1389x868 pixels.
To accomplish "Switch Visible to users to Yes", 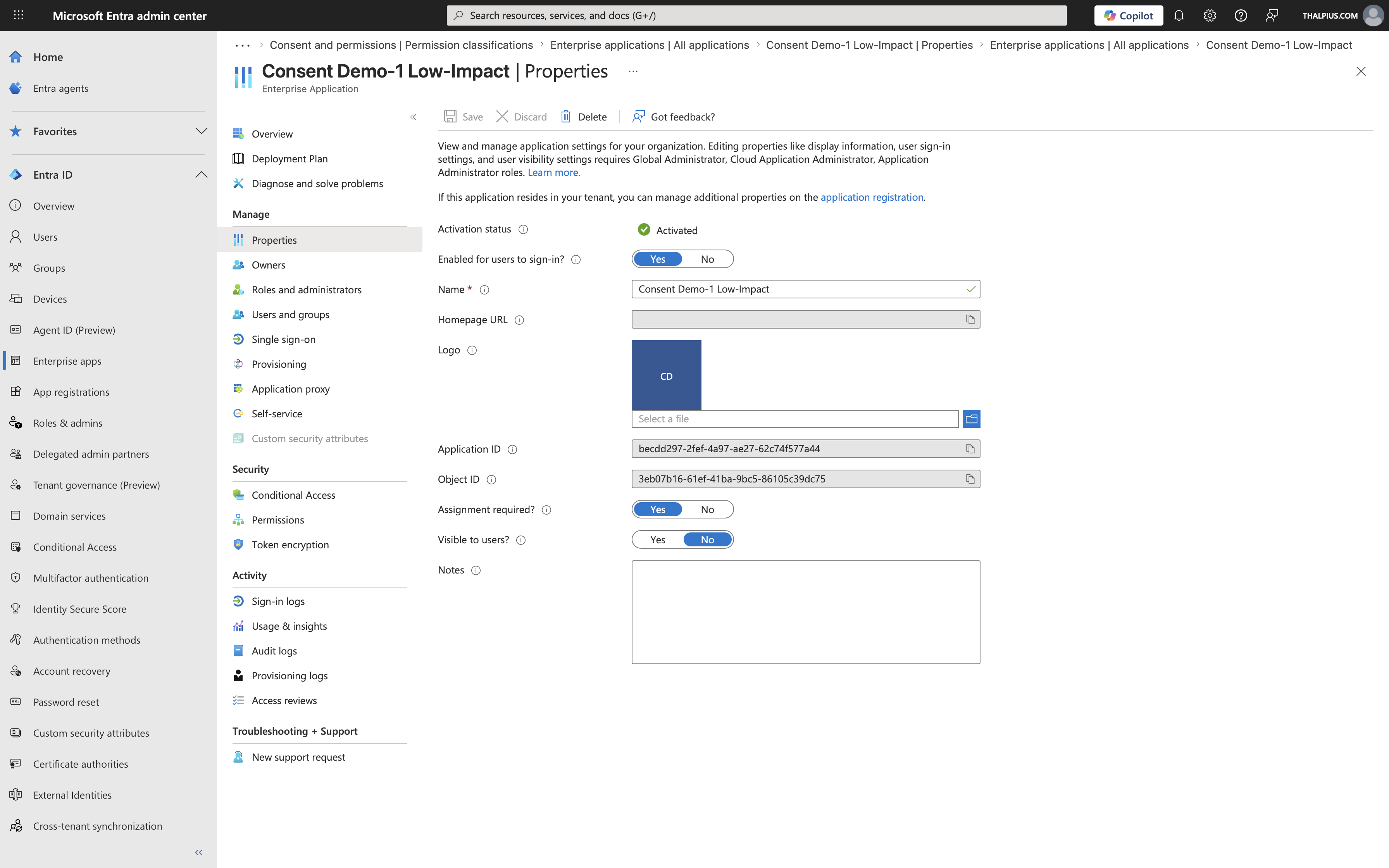I will tap(658, 540).
